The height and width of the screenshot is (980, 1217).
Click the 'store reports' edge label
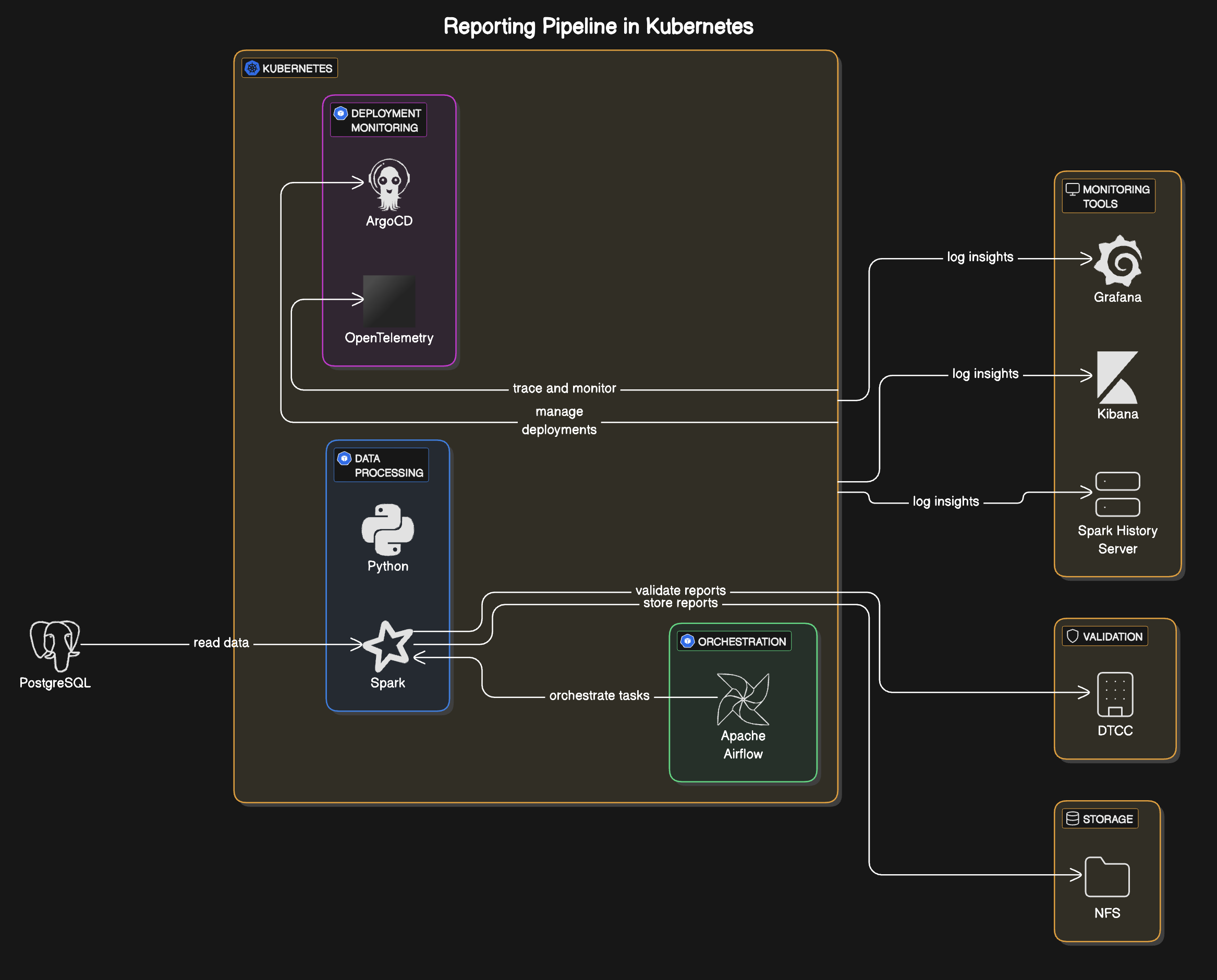click(x=680, y=603)
